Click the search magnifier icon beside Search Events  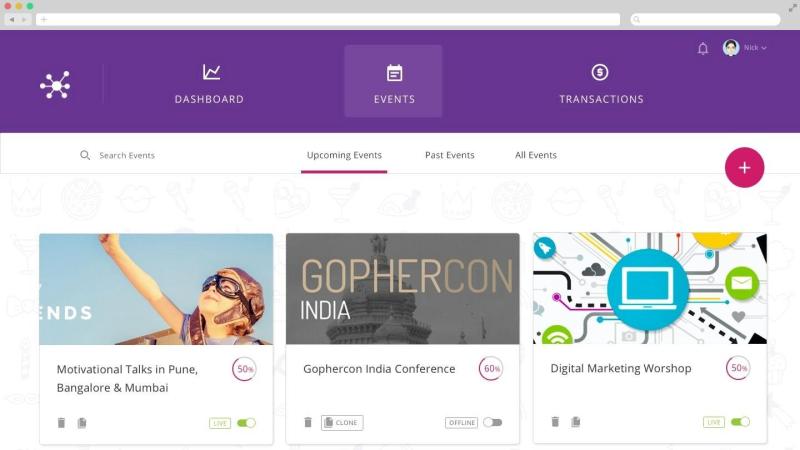[85, 155]
